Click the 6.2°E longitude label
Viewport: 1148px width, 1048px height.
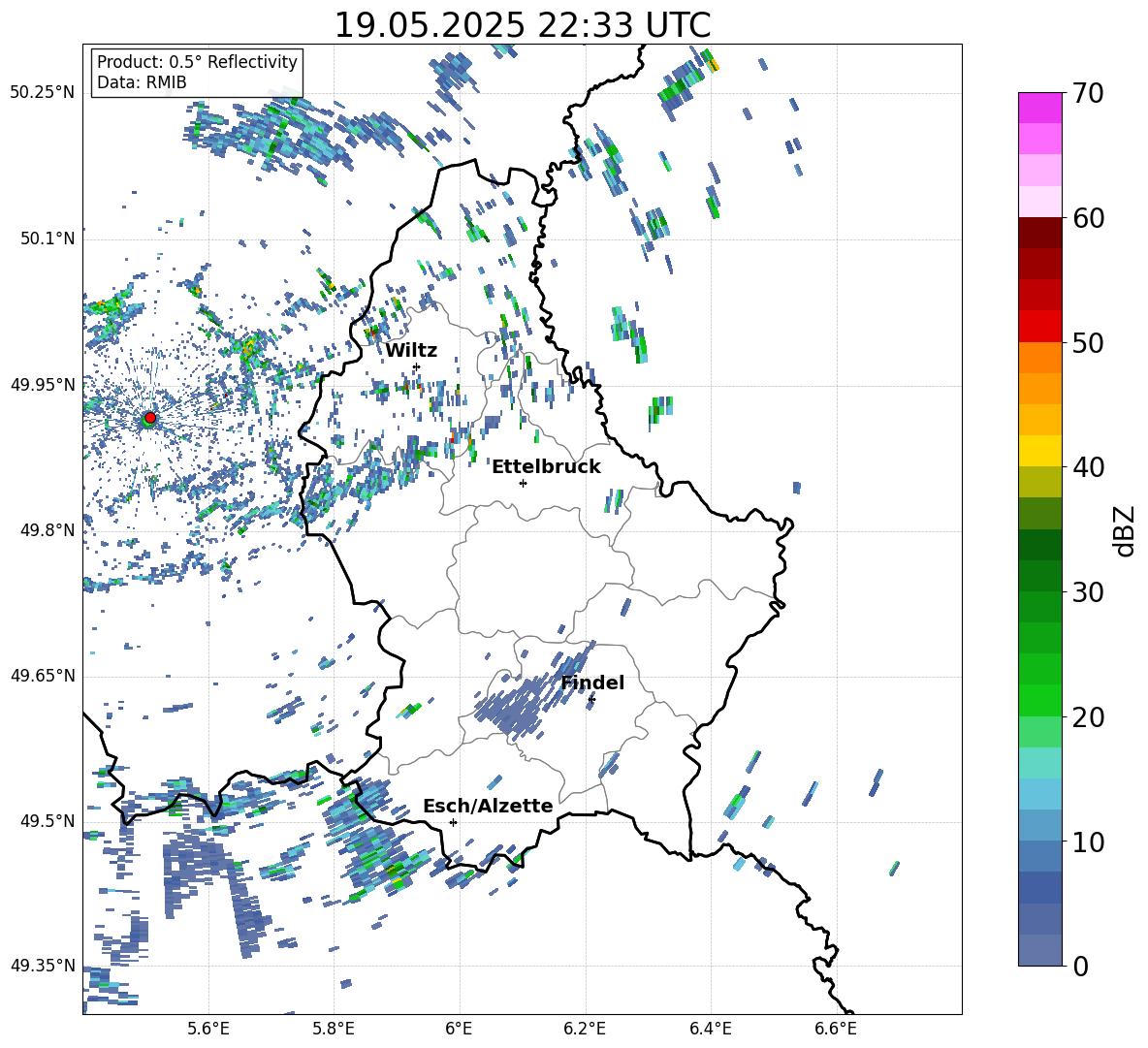pos(585,1030)
